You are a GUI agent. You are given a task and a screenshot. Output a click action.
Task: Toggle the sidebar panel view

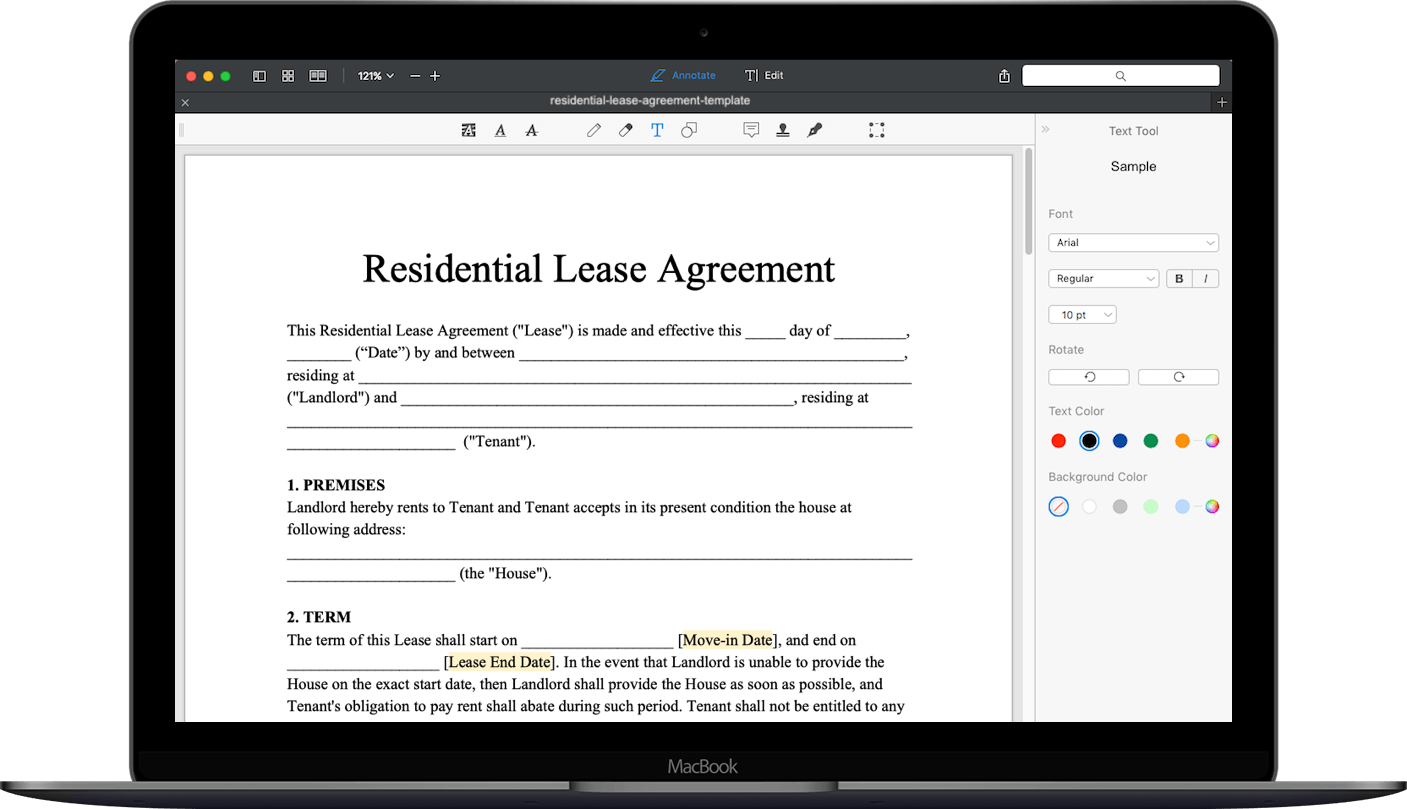pyautogui.click(x=259, y=75)
